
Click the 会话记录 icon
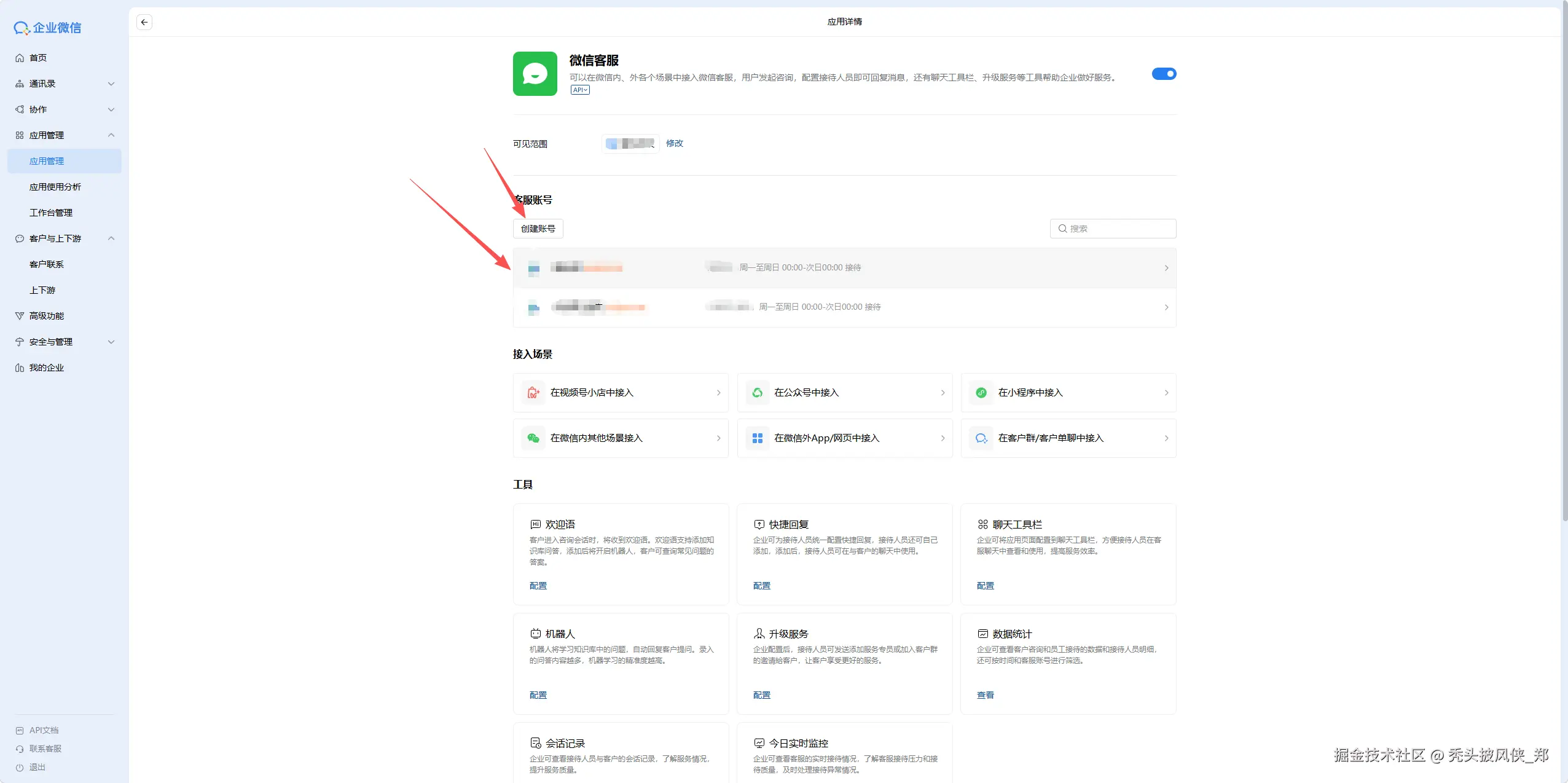pyautogui.click(x=535, y=743)
